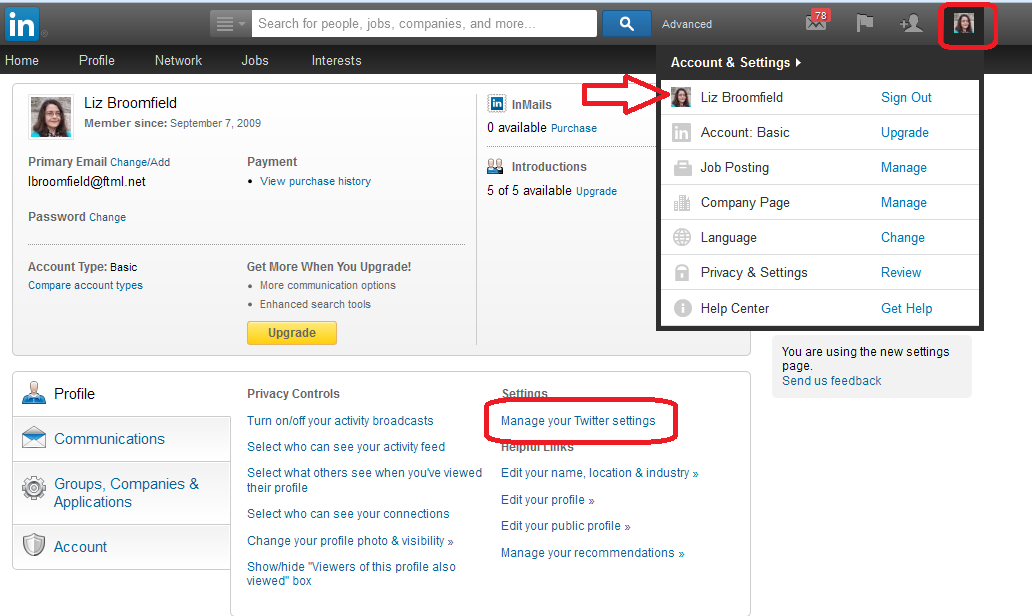Switch to the Communications tab
This screenshot has height=616, width=1032.
tap(109, 438)
